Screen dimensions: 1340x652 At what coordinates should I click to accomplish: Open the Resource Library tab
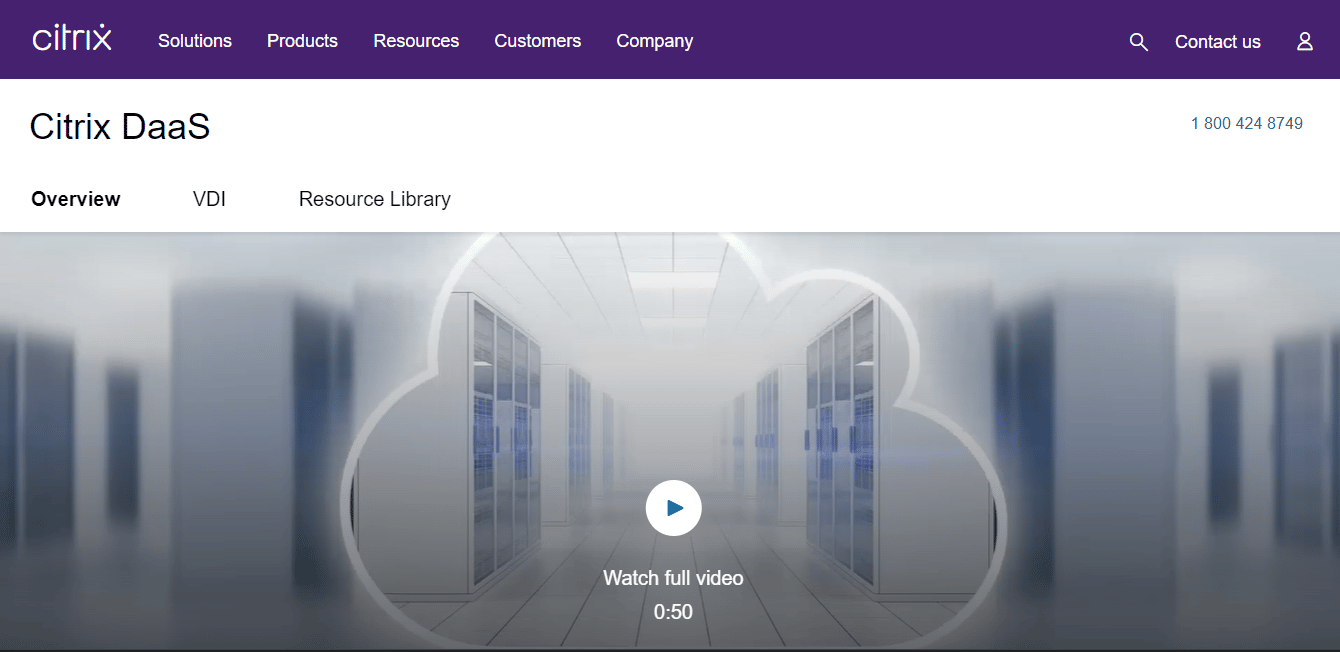tap(374, 199)
